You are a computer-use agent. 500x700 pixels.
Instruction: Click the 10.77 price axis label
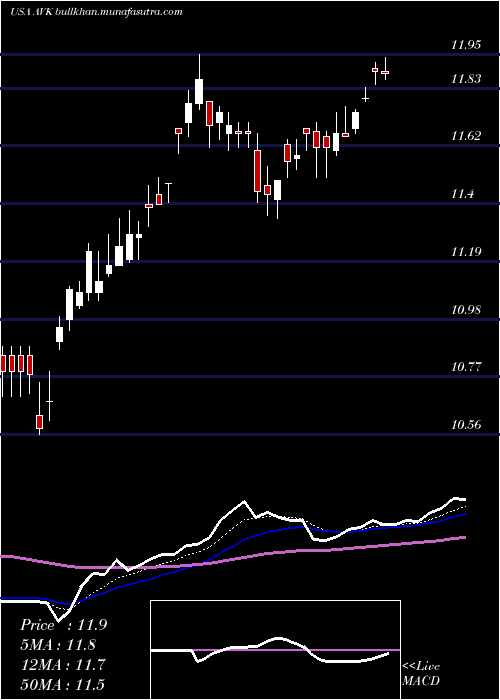466,367
